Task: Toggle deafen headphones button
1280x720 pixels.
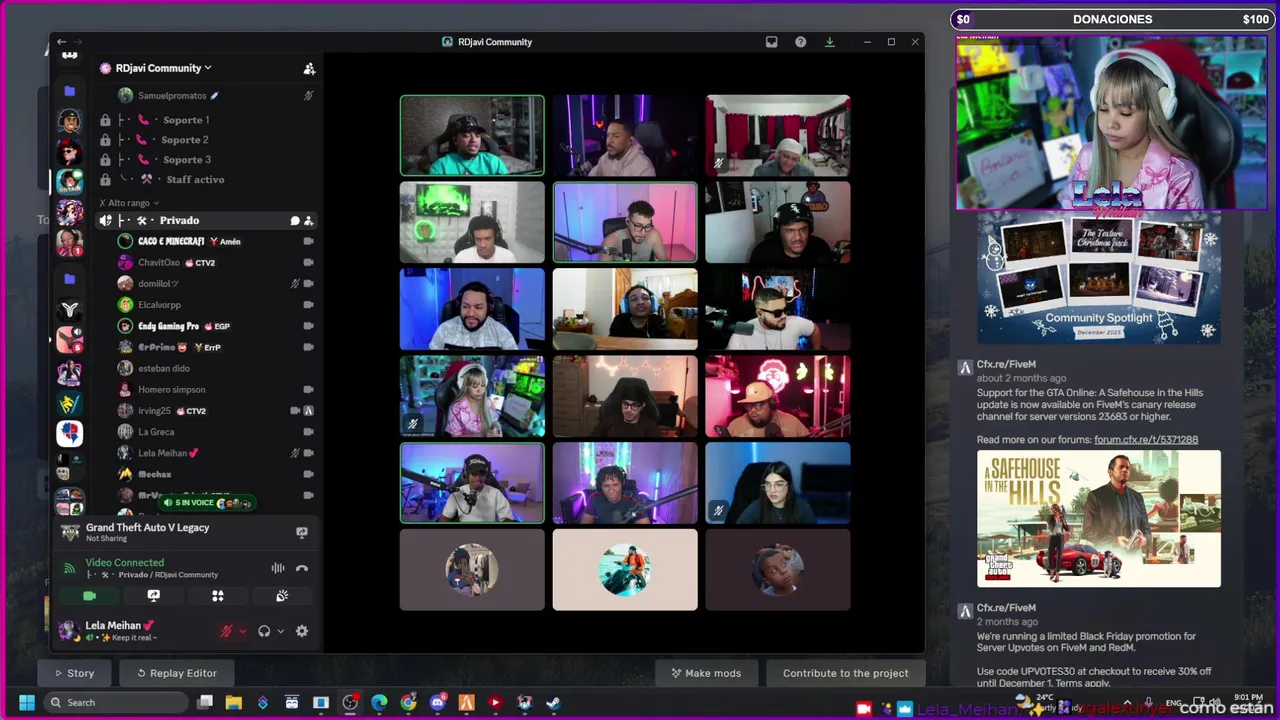Action: pyautogui.click(x=264, y=631)
